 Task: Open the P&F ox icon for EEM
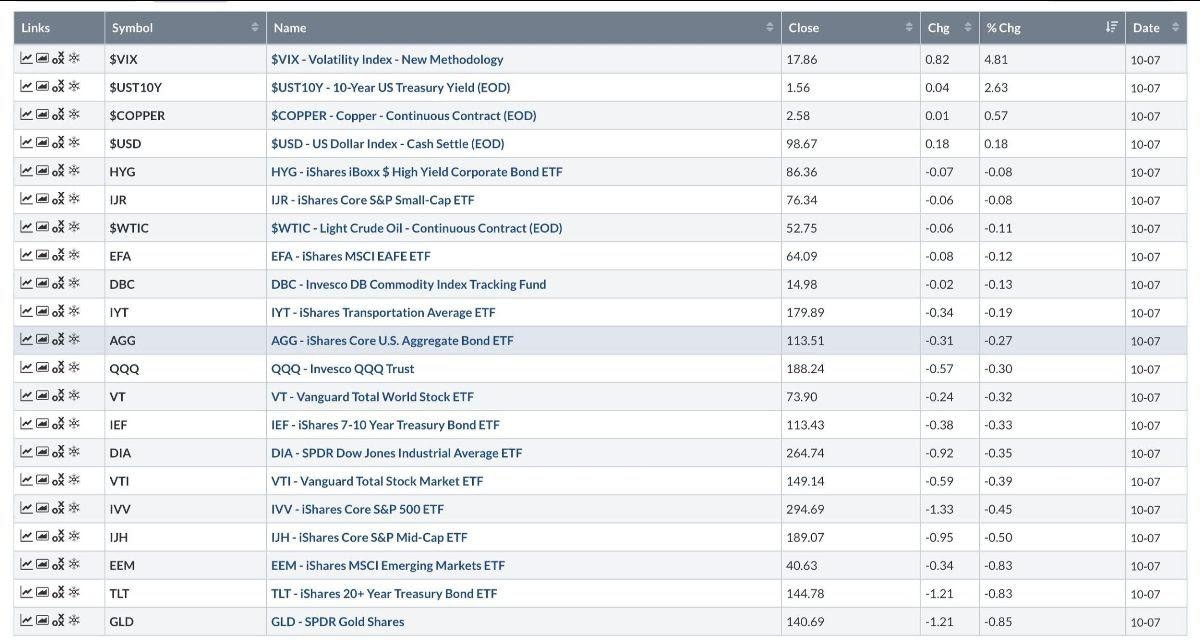[58, 565]
